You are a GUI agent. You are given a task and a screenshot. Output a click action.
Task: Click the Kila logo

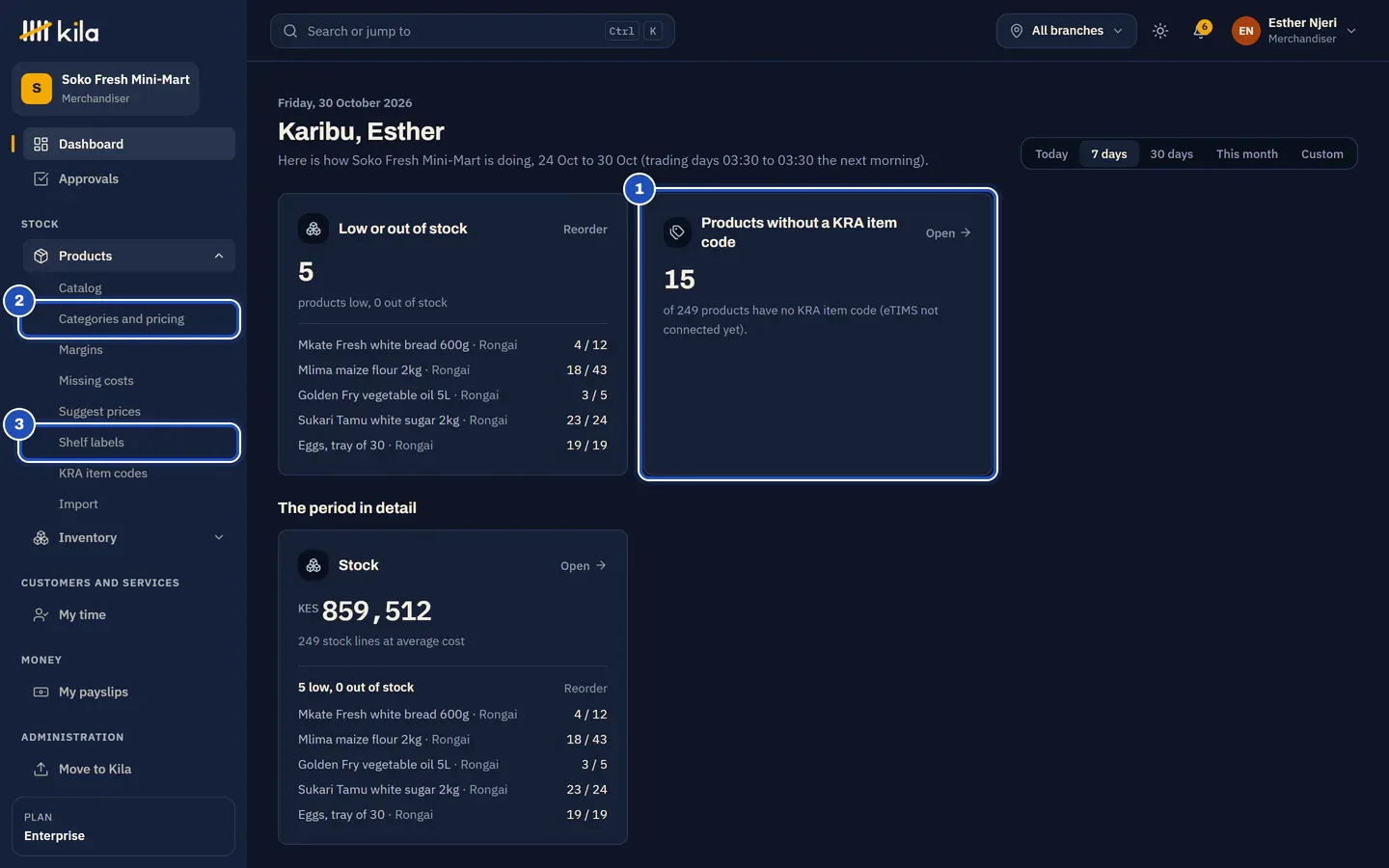[x=59, y=31]
